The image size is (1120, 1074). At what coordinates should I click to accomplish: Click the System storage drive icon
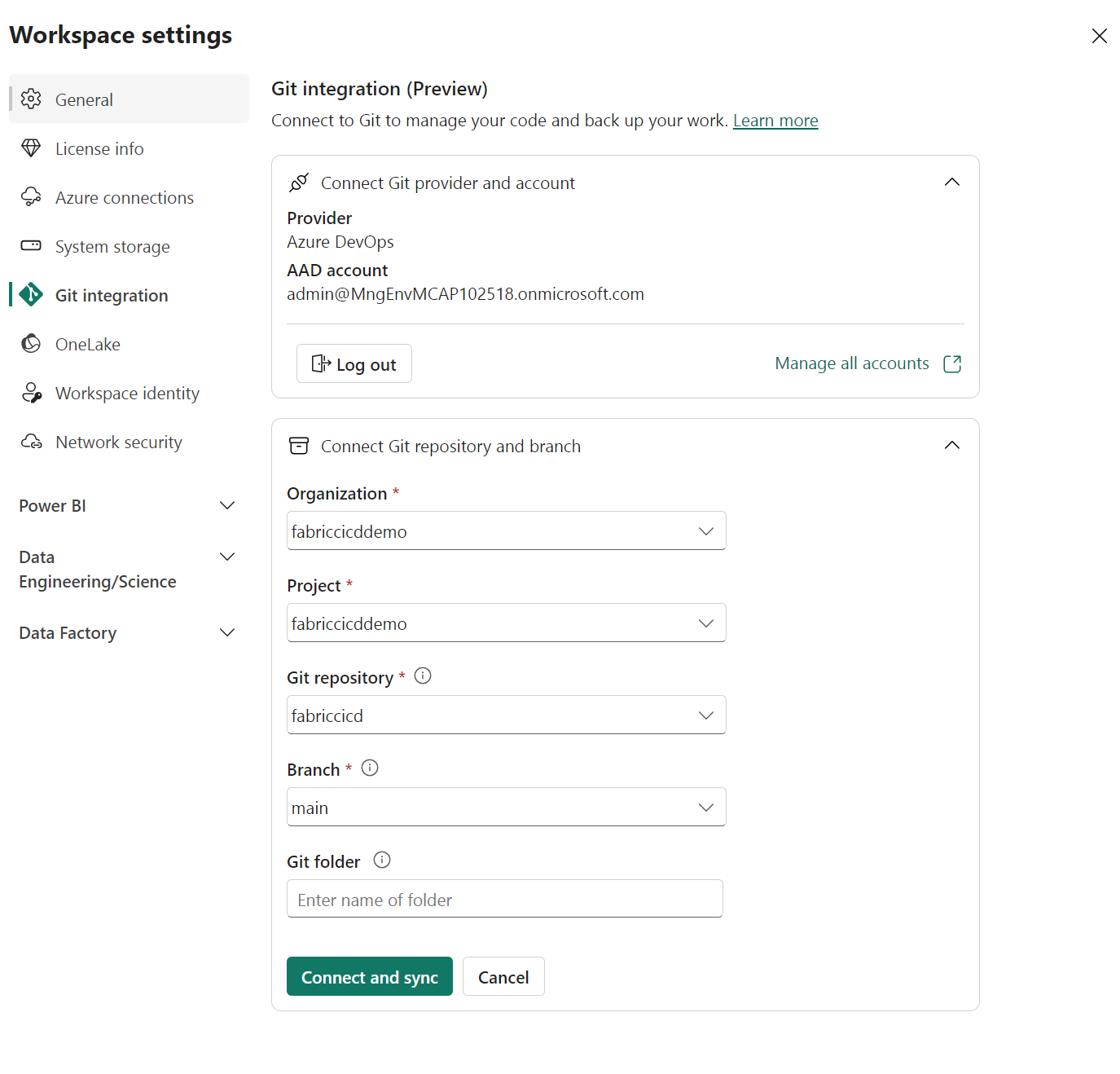coord(31,245)
